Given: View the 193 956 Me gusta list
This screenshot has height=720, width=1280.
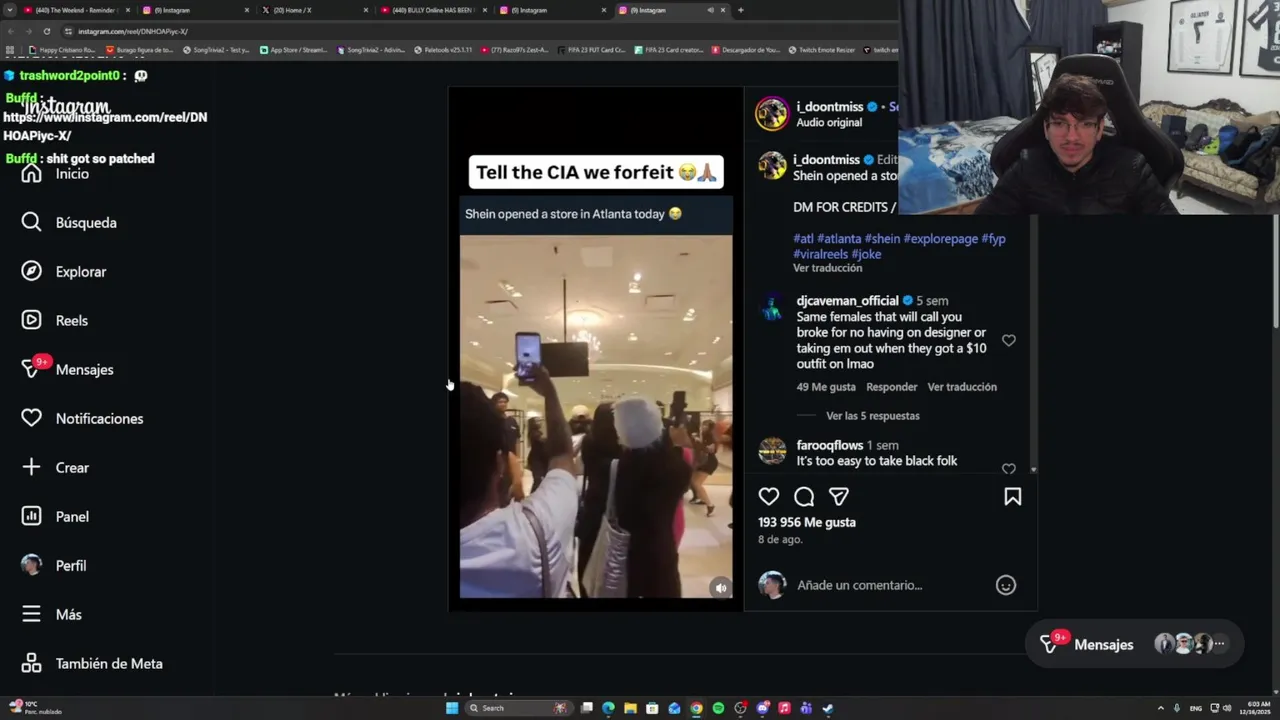Looking at the screenshot, I should tap(807, 522).
